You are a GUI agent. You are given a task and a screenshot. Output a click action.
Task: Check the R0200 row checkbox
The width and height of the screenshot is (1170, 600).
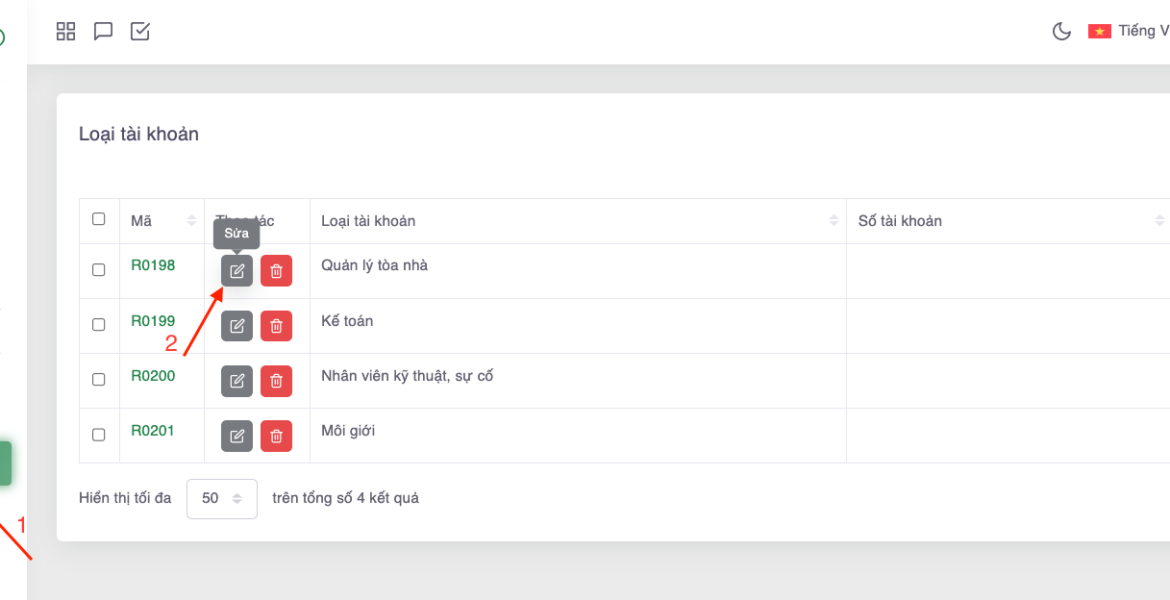(98, 380)
